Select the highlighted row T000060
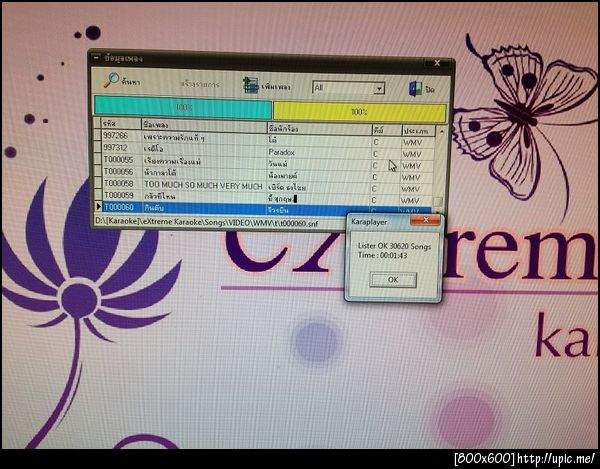 [x=267, y=208]
